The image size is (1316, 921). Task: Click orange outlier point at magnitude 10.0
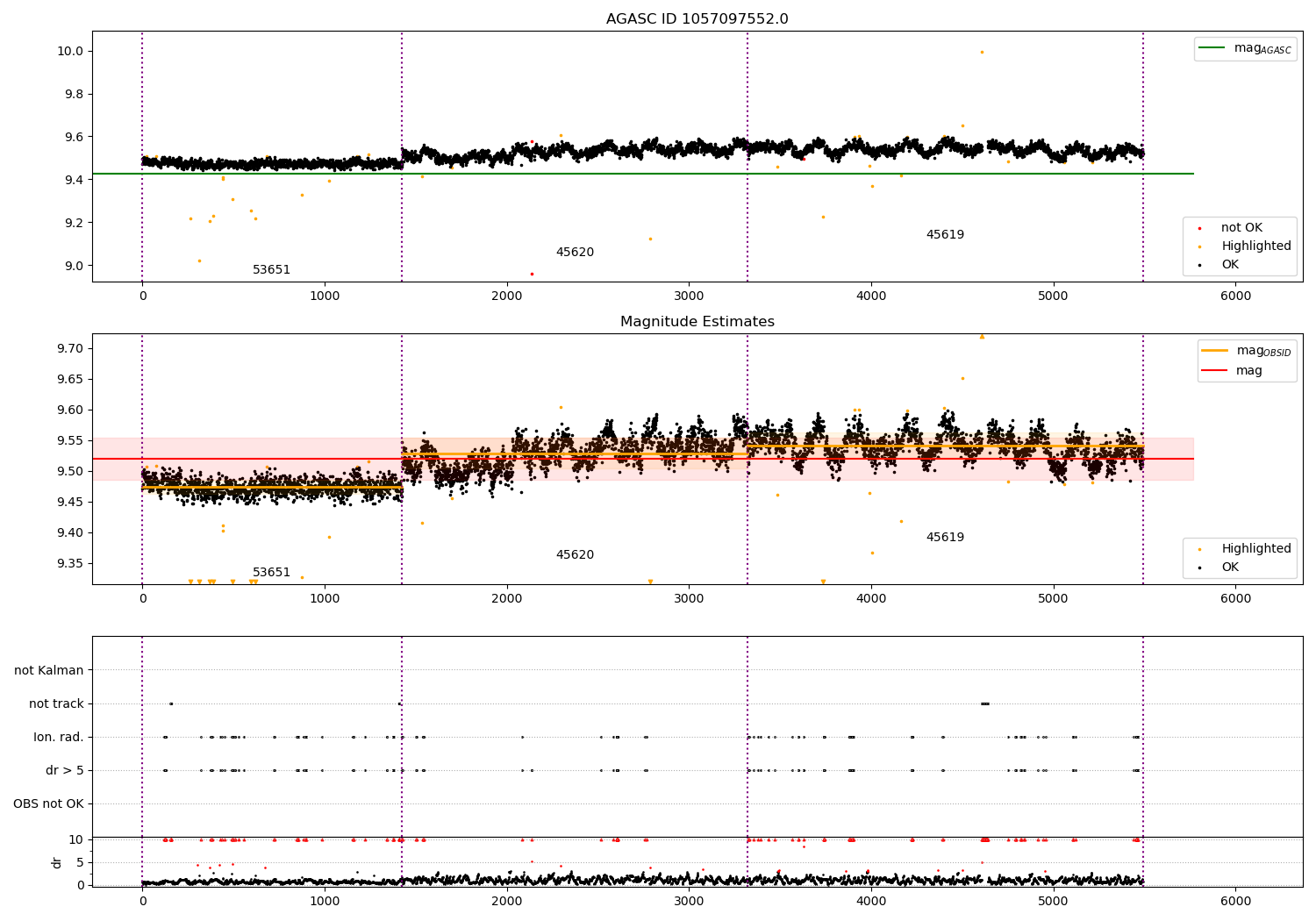pos(982,52)
